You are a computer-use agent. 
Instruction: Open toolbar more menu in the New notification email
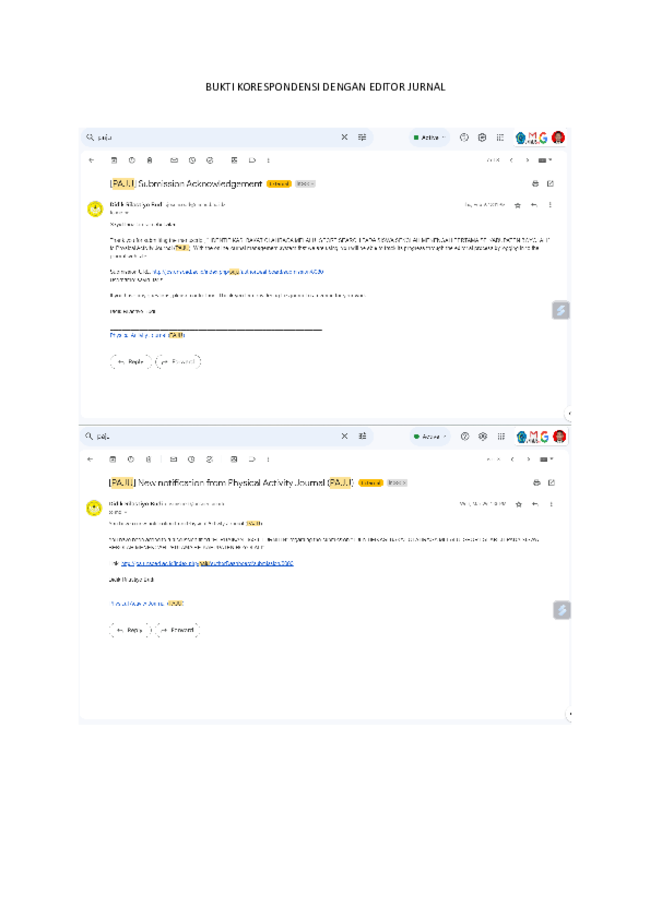coord(268,460)
